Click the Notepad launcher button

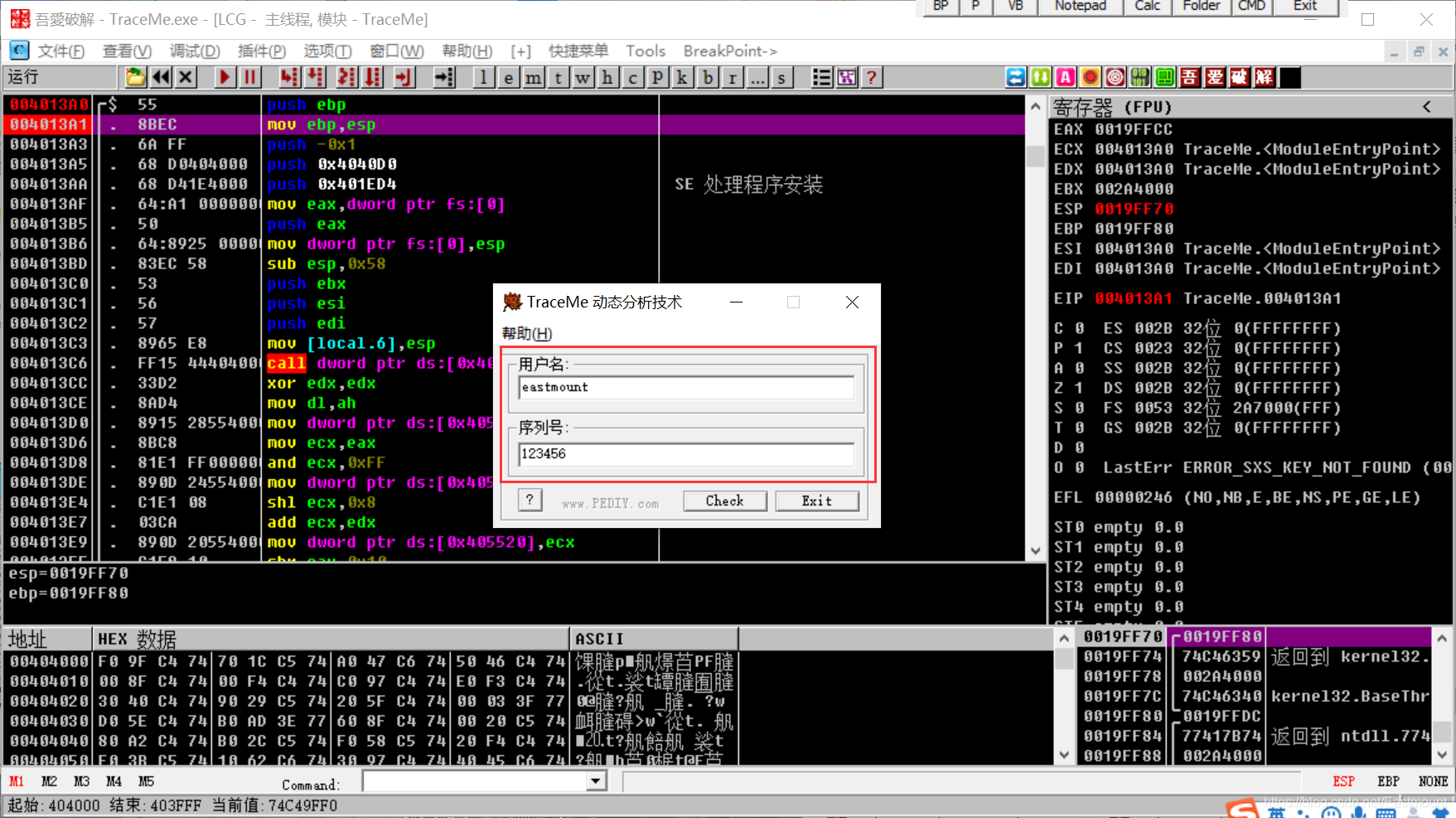[x=1080, y=7]
